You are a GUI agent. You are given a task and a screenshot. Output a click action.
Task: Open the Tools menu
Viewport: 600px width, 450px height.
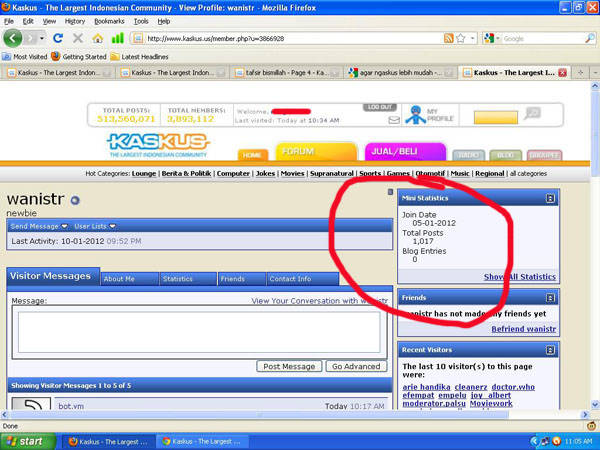141,21
